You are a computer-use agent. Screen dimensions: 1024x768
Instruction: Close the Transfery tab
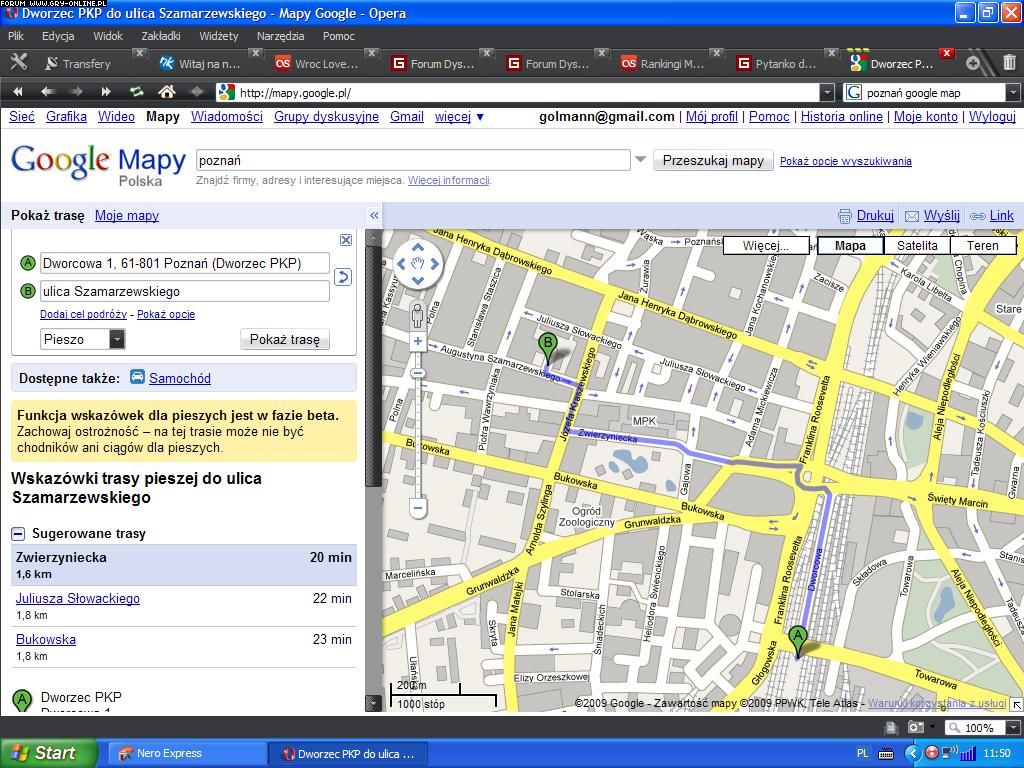[138, 53]
